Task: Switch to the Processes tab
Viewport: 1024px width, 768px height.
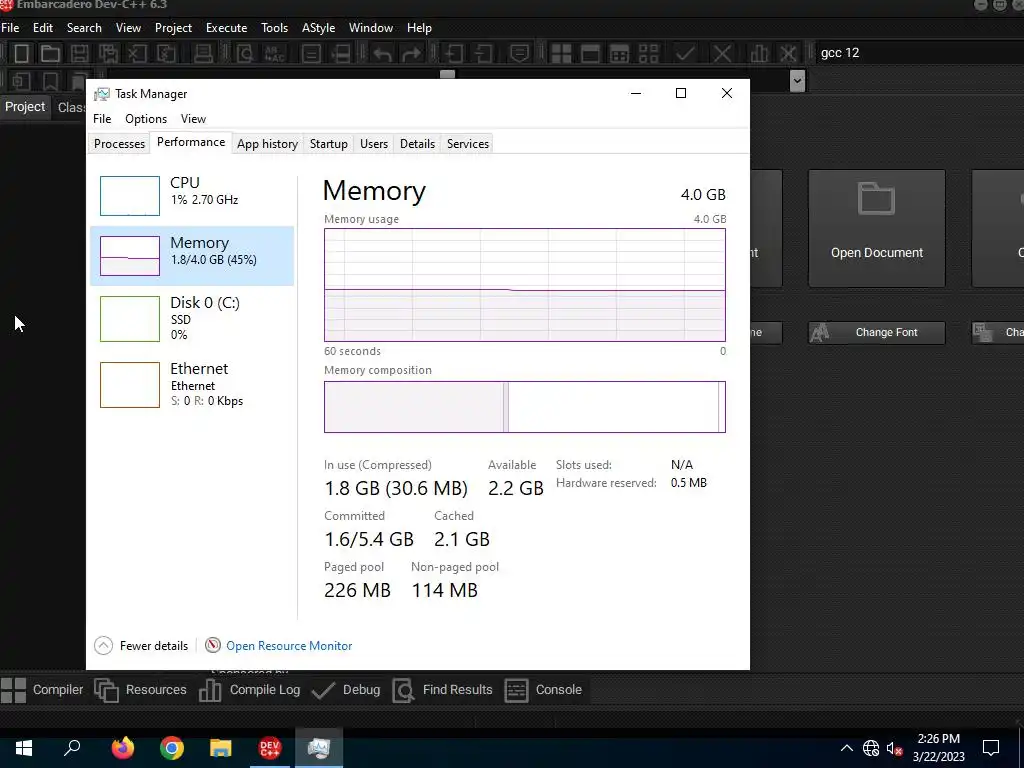Action: pyautogui.click(x=120, y=144)
